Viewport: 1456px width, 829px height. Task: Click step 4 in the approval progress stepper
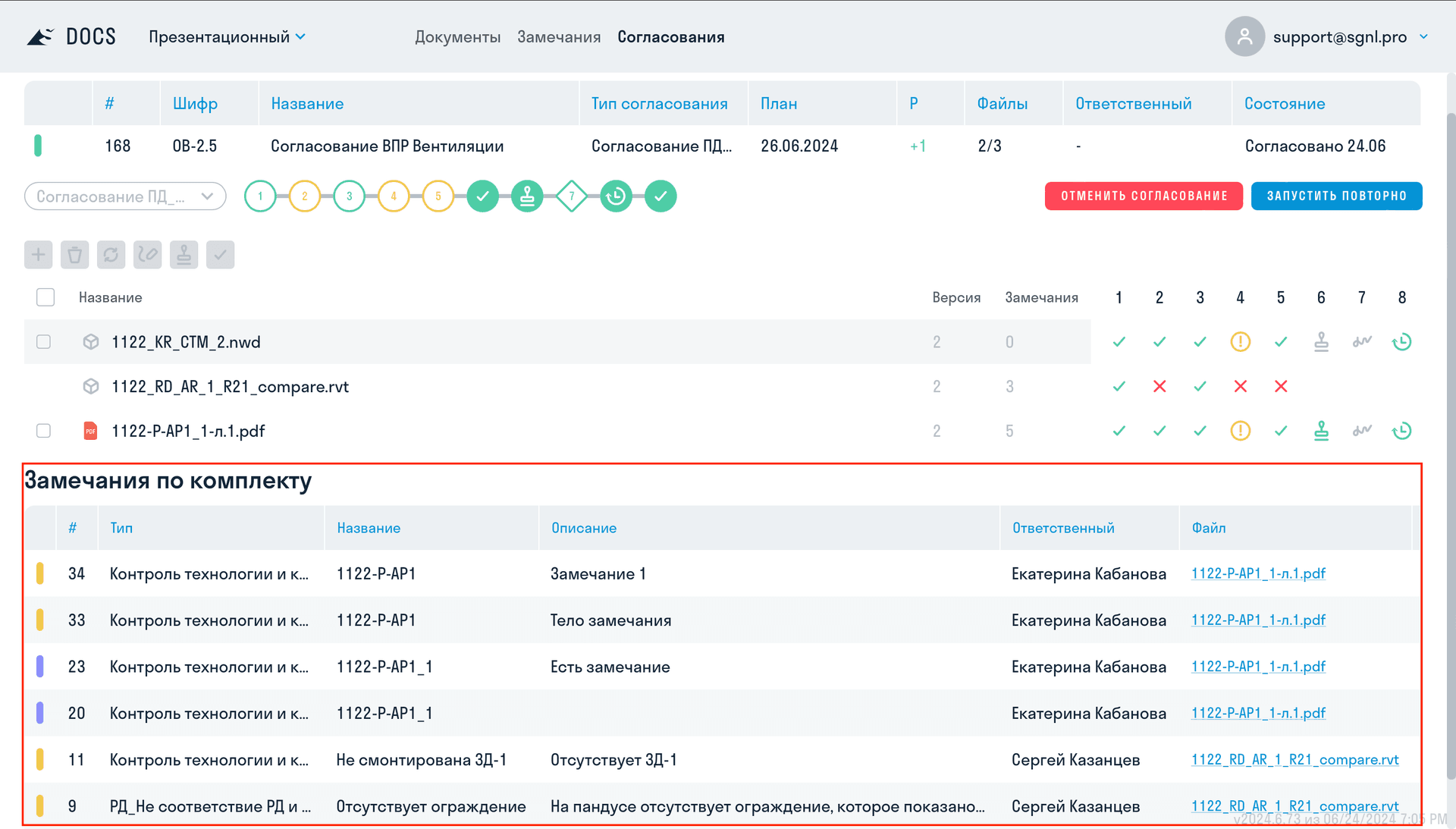click(x=394, y=196)
